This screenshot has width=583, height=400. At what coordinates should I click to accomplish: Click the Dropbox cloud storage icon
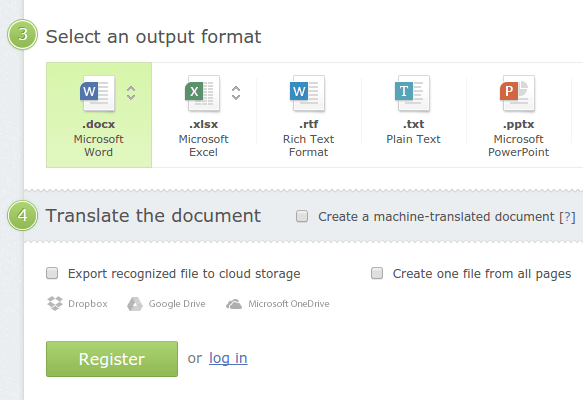tap(55, 304)
